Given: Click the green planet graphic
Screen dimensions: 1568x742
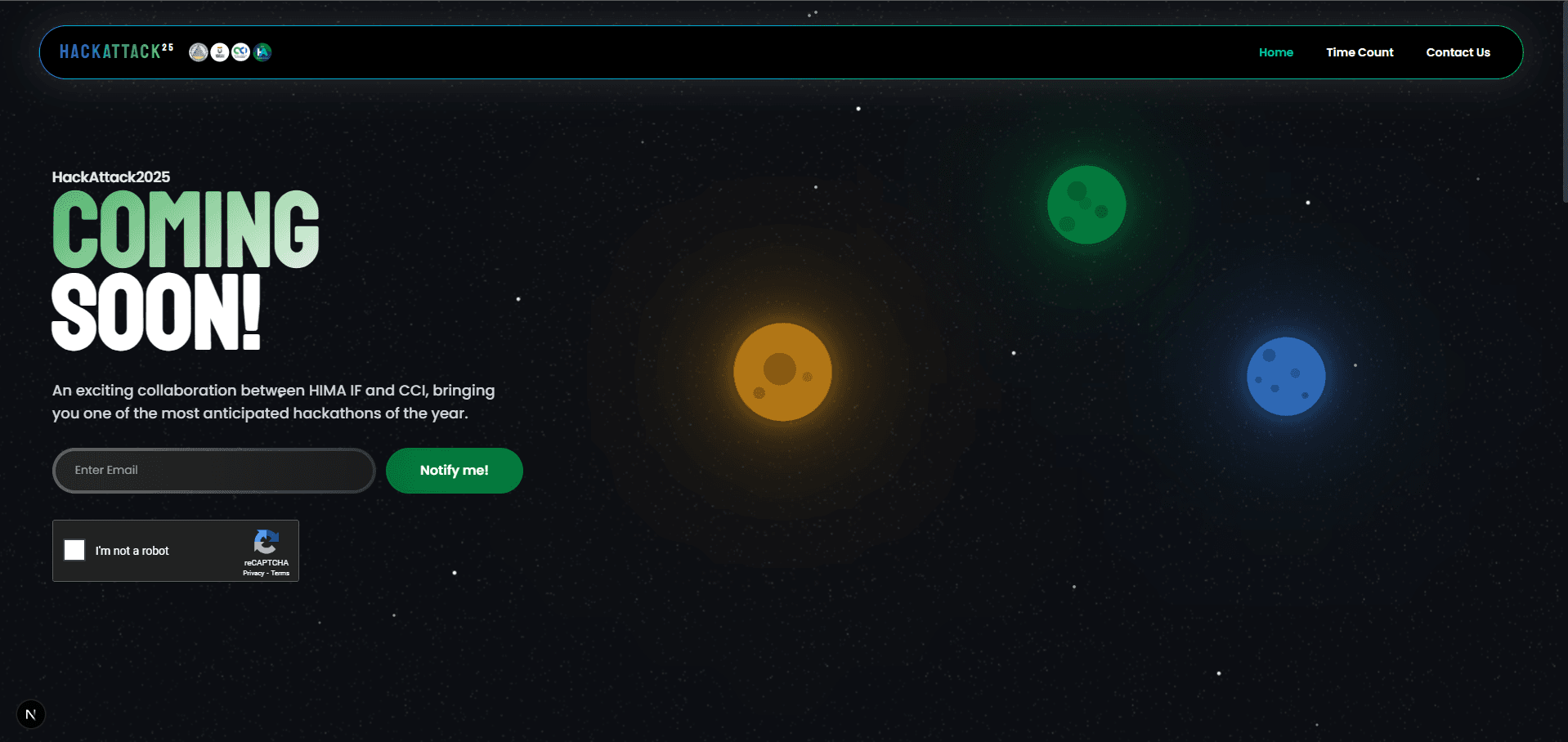Looking at the screenshot, I should click(1086, 204).
